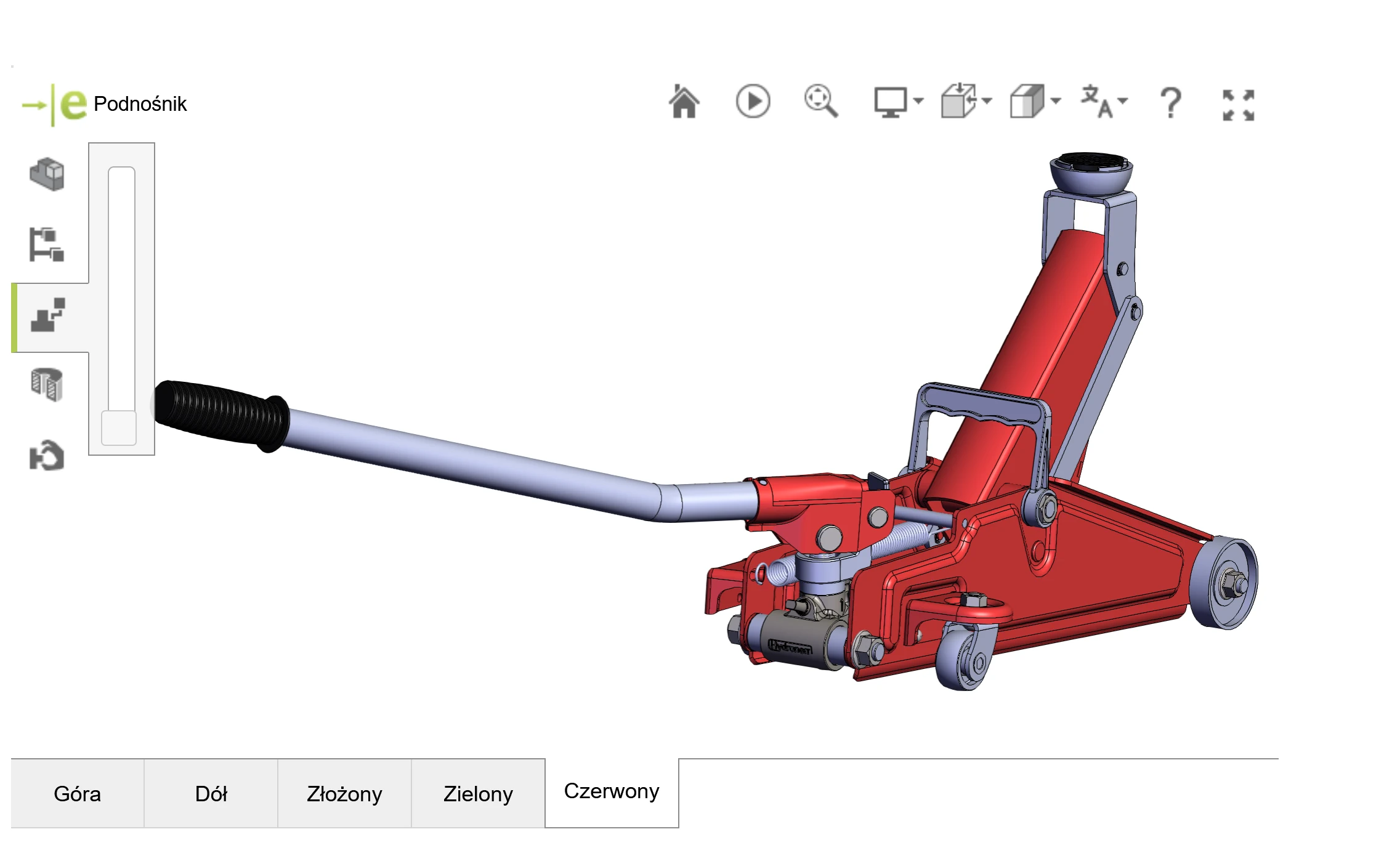This screenshot has width=1400, height=845.
Task: Click the display monitor icon in the toolbar
Action: (891, 102)
